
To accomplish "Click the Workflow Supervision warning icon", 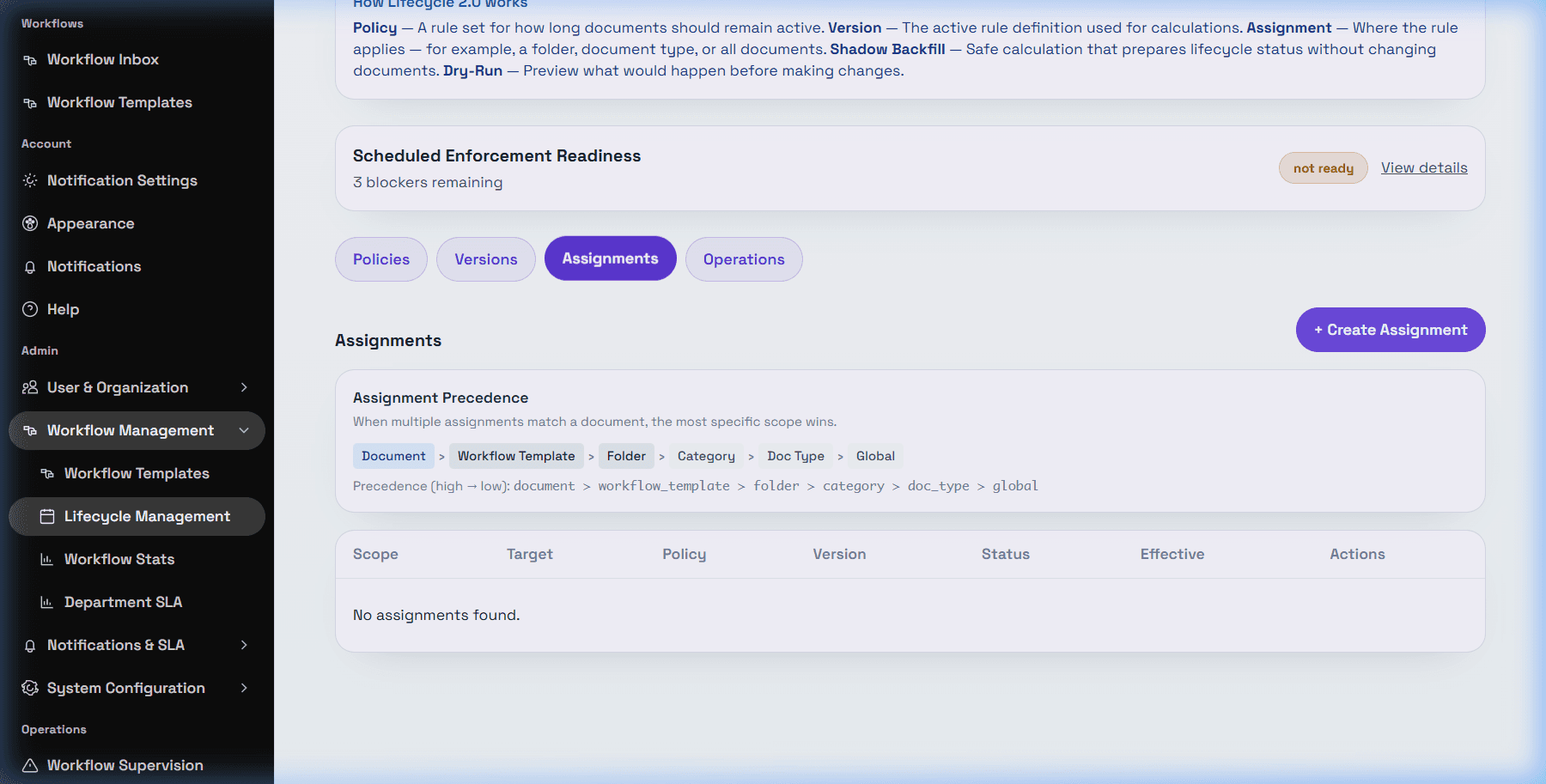I will (x=30, y=765).
